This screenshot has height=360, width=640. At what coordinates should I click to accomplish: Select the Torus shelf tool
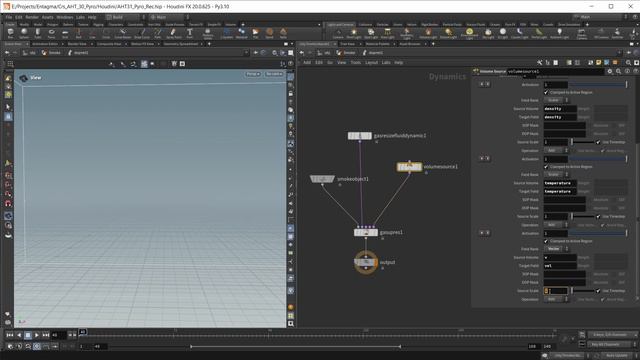(x=51, y=33)
